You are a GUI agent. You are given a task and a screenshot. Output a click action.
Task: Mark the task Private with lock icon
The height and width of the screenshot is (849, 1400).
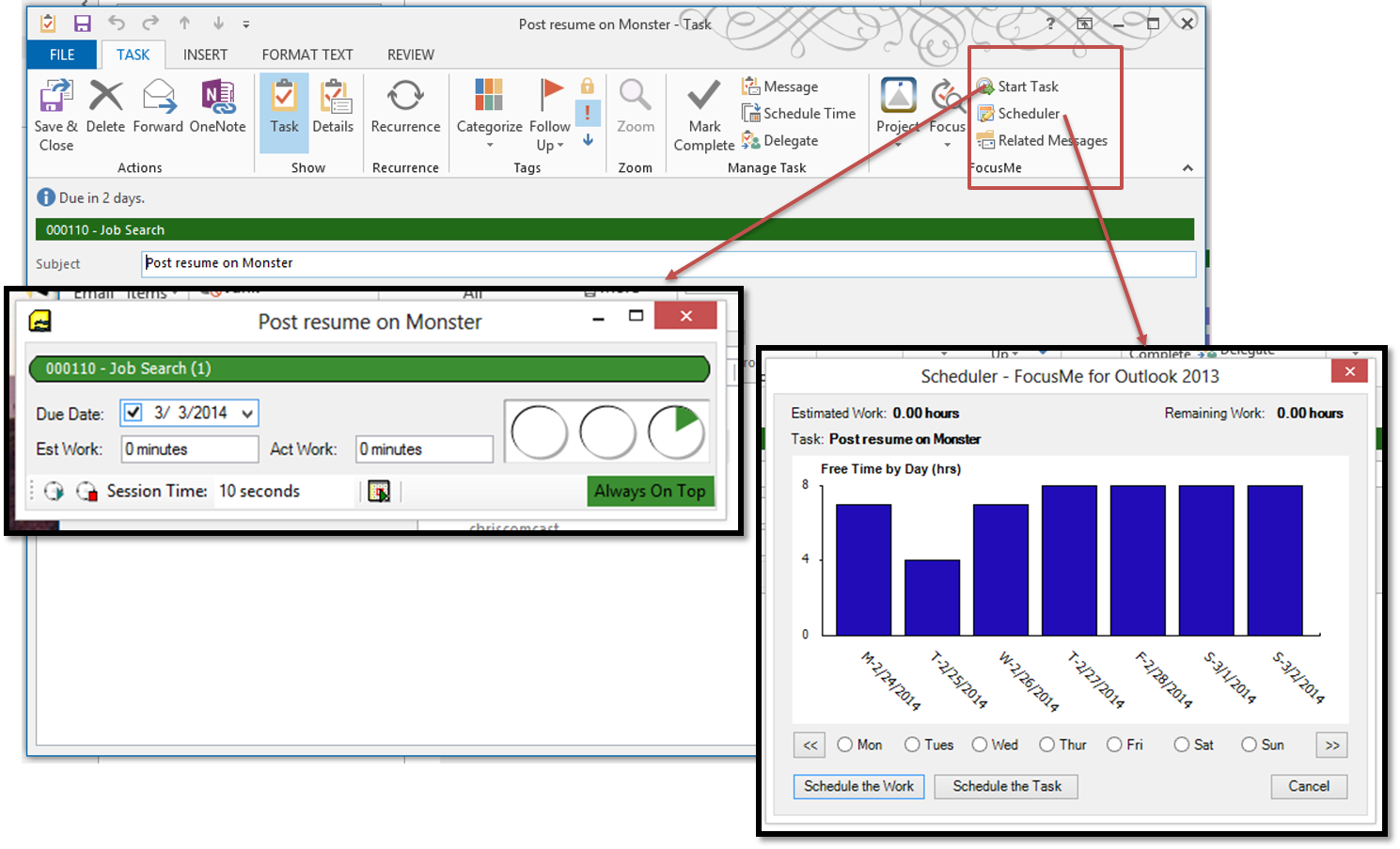point(588,86)
